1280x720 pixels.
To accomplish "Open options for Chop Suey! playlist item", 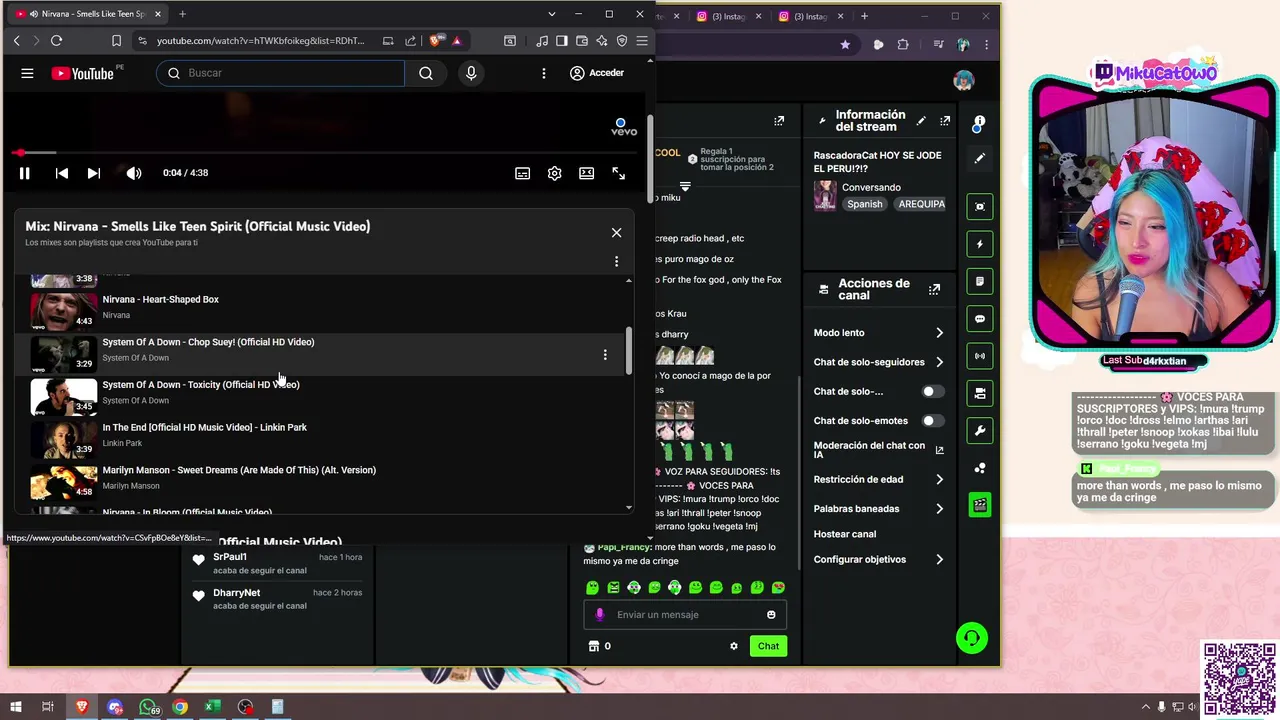I will (605, 355).
